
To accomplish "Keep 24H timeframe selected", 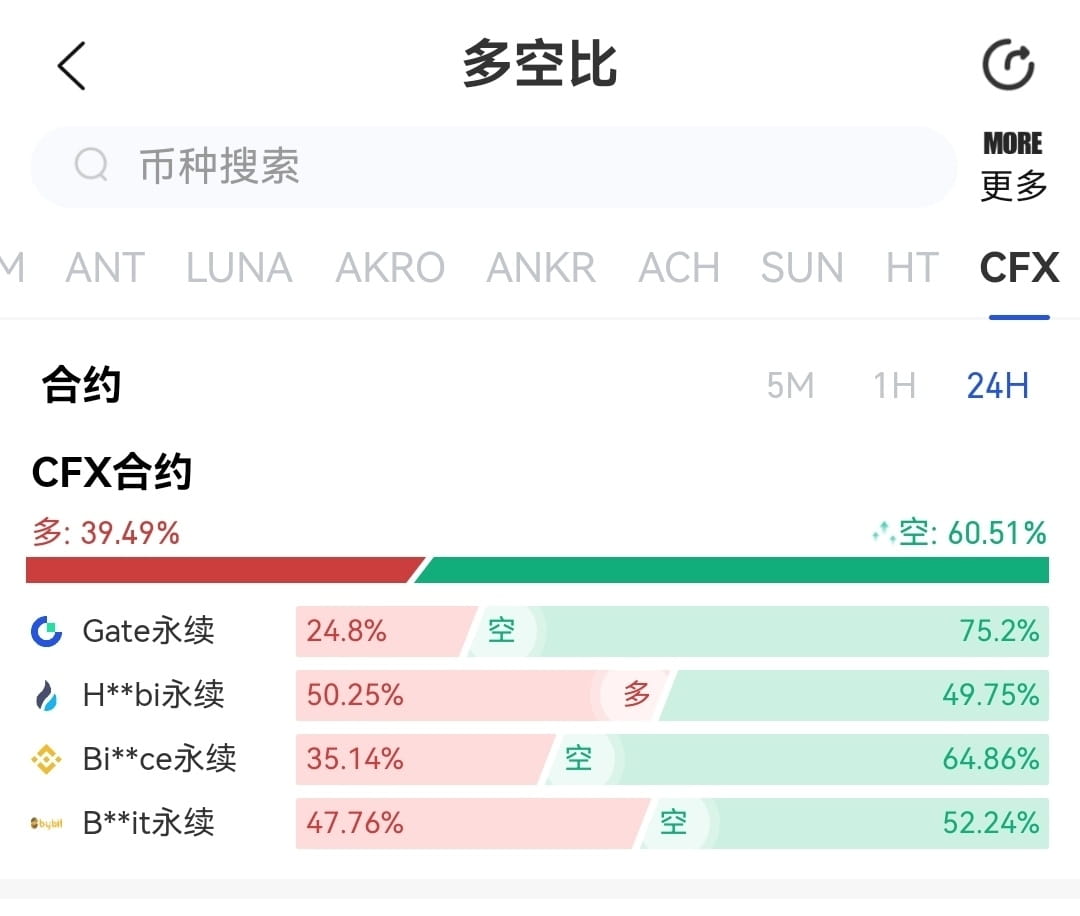I will (997, 386).
